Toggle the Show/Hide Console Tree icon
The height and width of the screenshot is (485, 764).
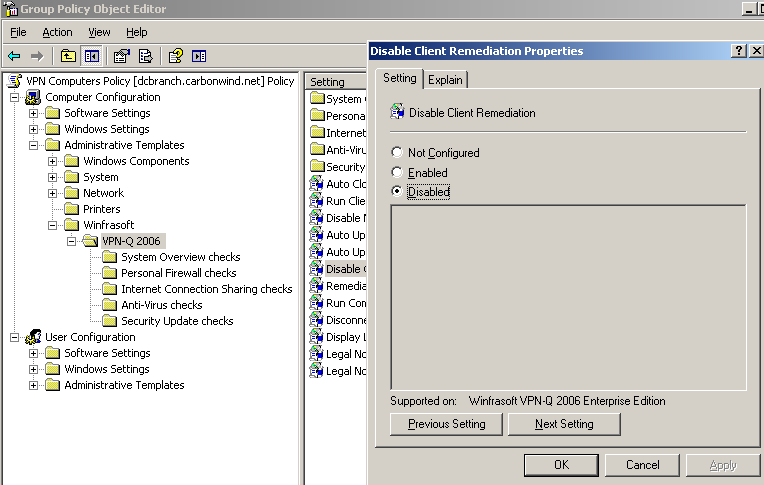click(x=92, y=57)
